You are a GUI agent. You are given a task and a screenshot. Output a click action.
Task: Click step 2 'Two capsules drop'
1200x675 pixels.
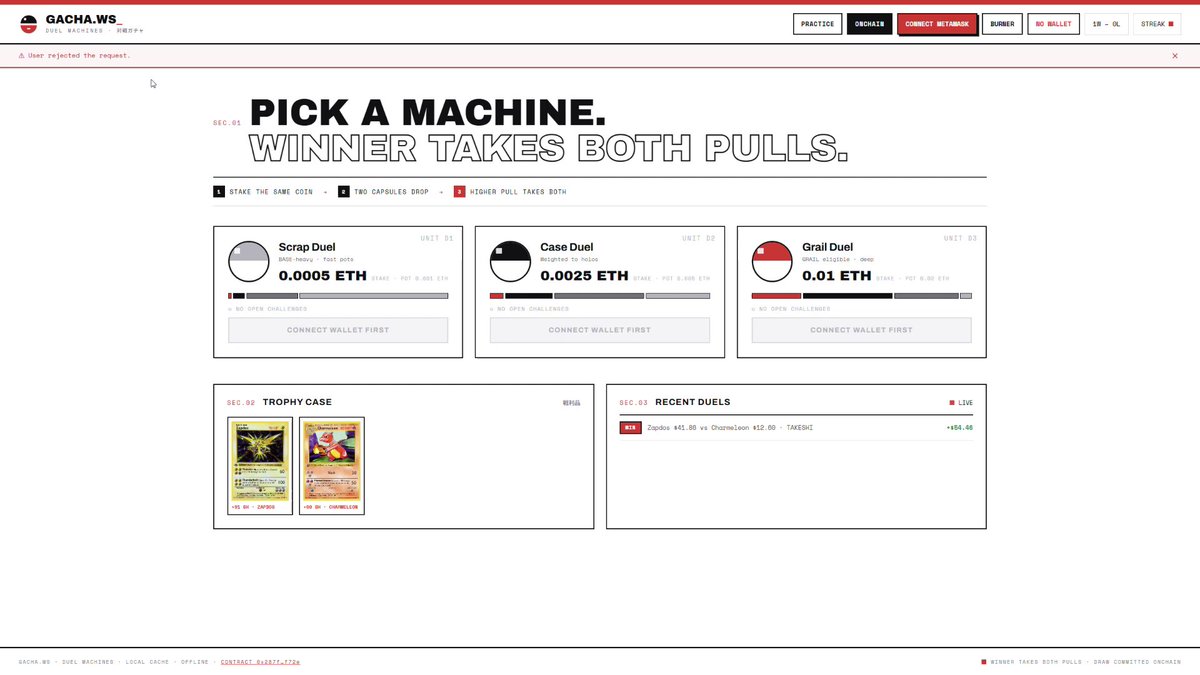(383, 192)
